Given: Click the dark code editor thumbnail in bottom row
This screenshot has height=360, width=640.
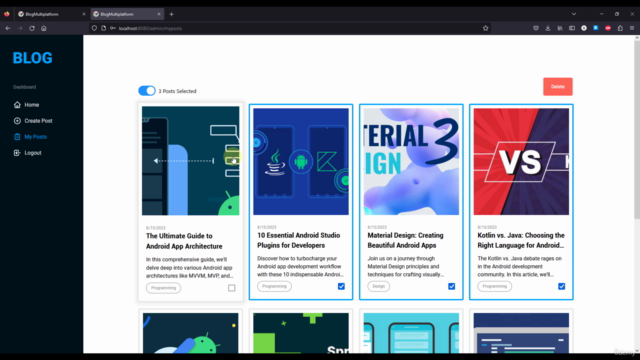Looking at the screenshot, I should tap(521, 333).
